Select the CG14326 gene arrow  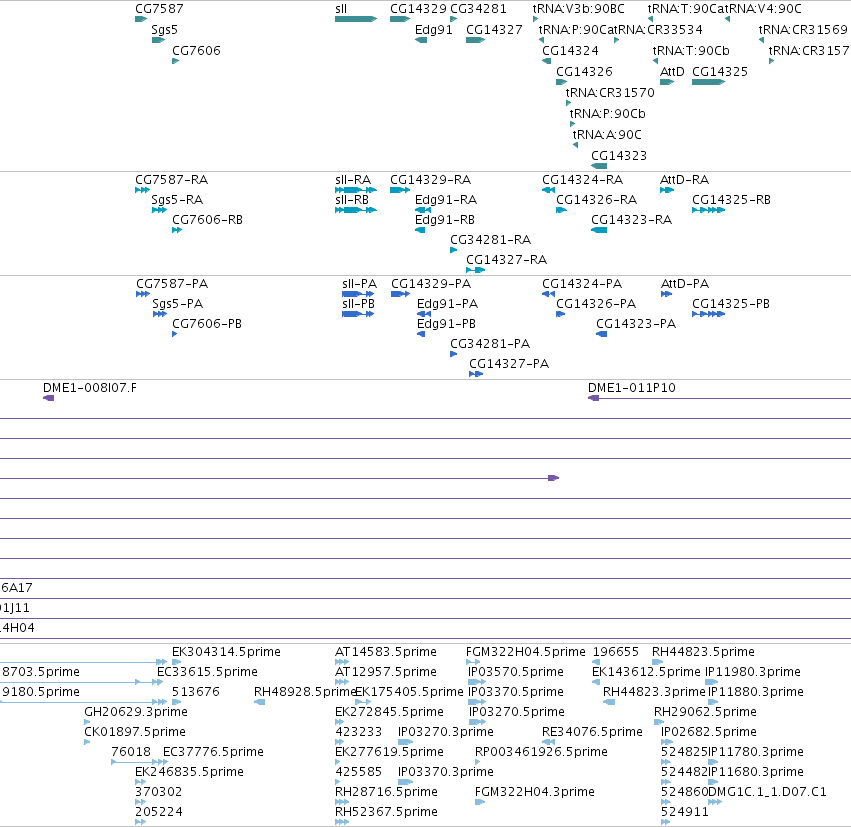click(x=561, y=82)
